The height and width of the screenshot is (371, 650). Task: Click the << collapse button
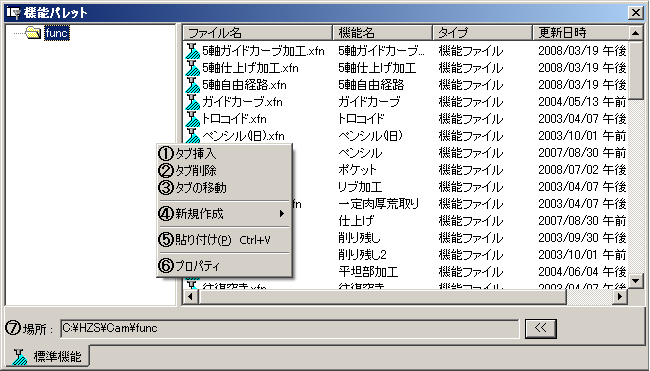click(x=541, y=328)
